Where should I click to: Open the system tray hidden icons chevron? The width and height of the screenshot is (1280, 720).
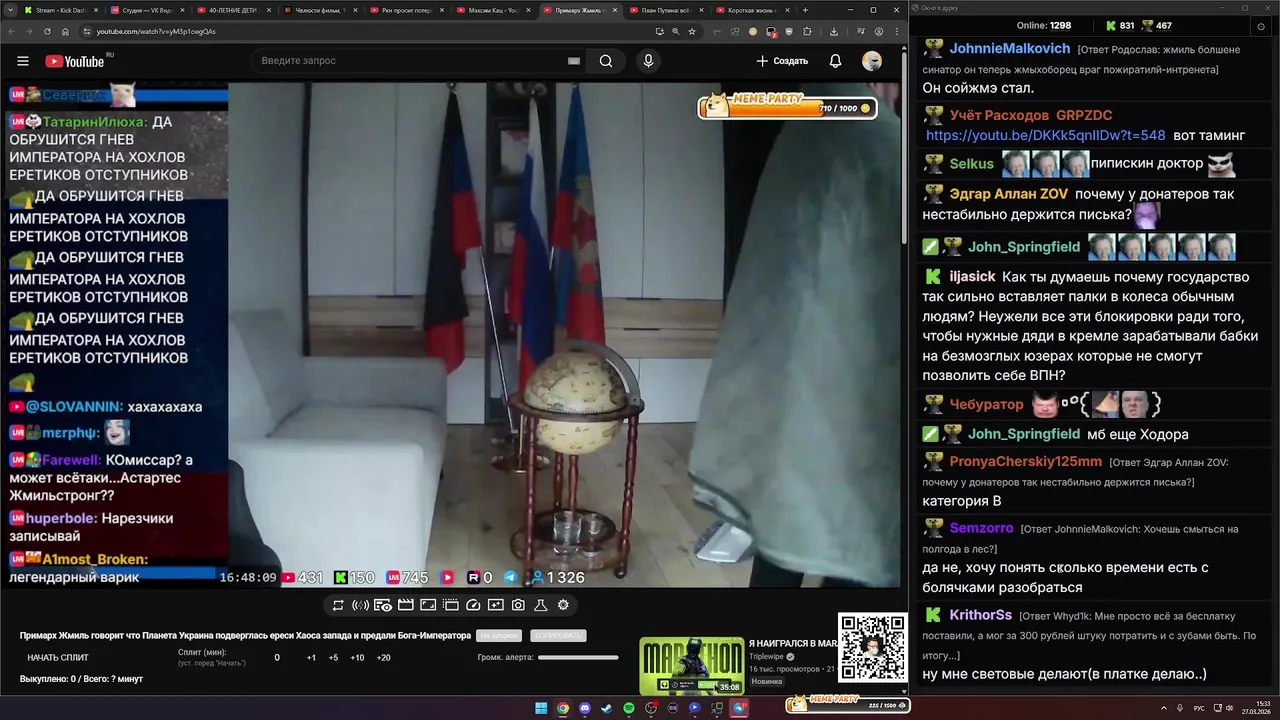[x=1162, y=708]
